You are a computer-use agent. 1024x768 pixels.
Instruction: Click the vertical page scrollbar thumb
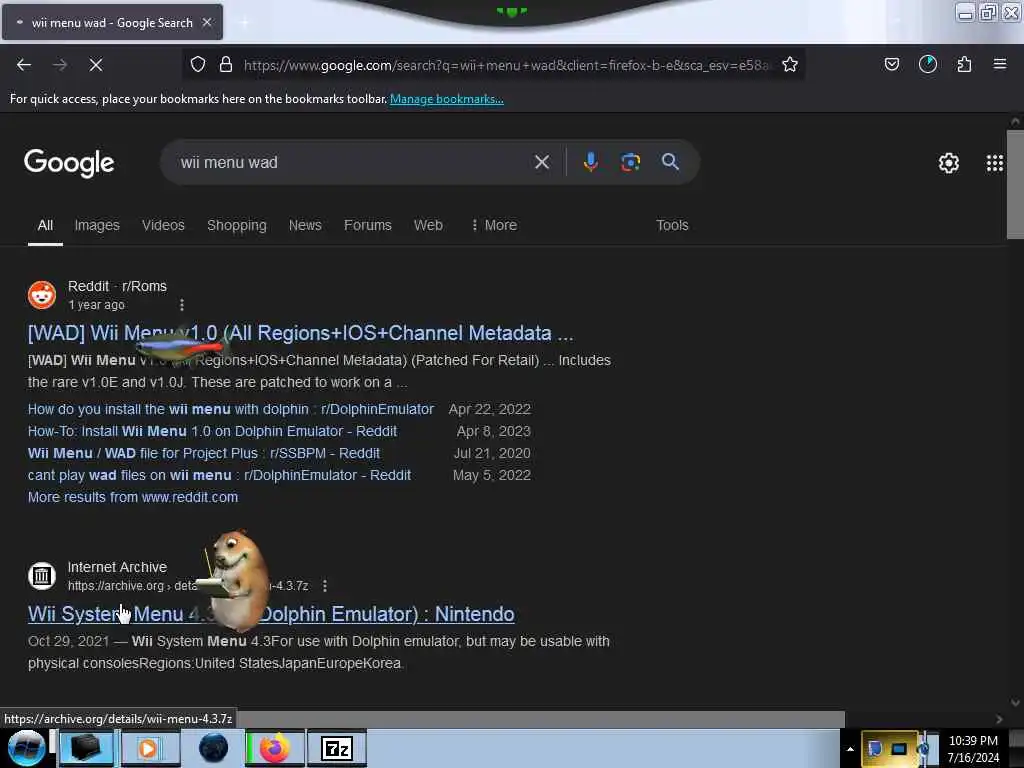coord(1015,184)
